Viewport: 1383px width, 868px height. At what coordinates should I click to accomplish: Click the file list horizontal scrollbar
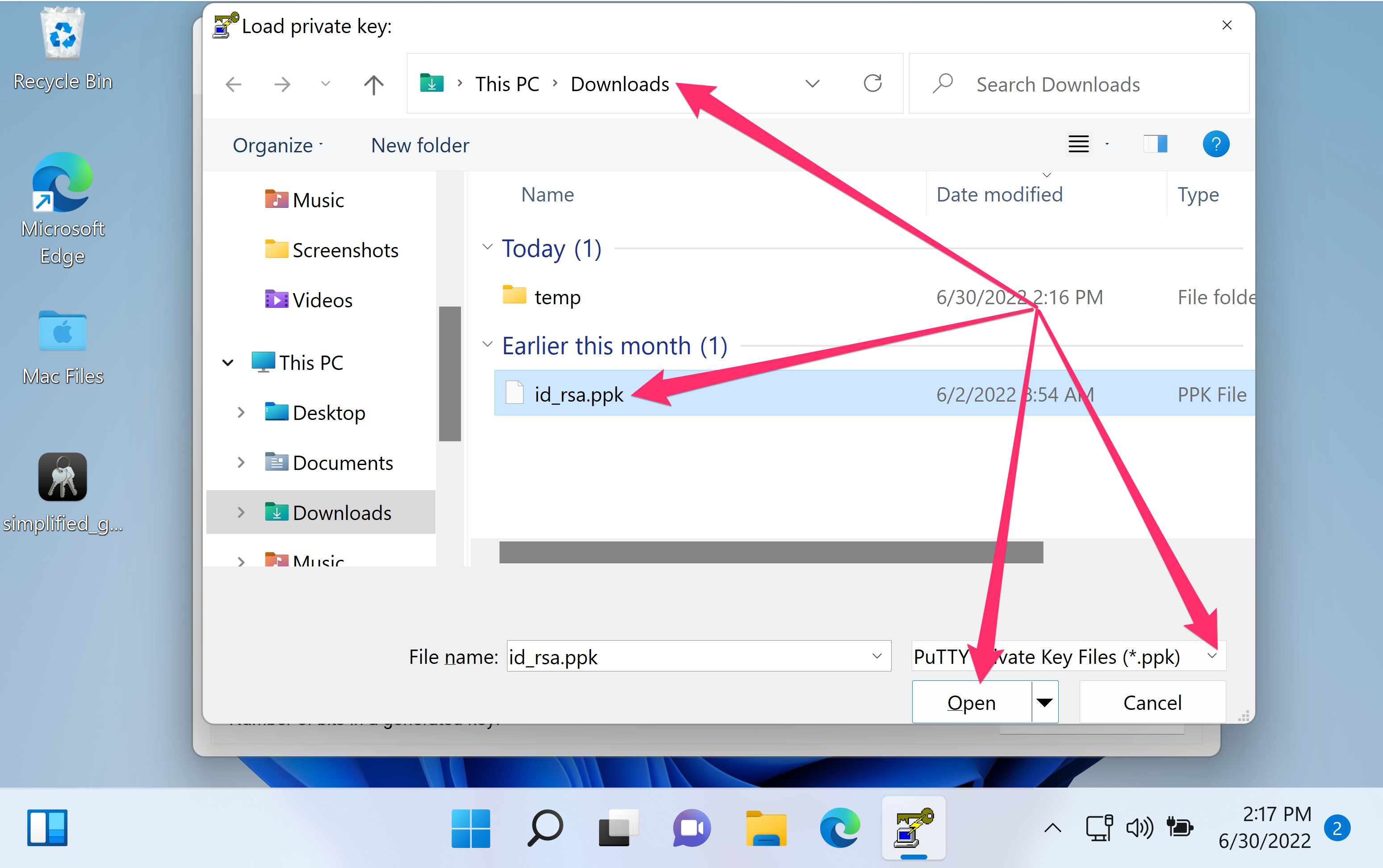tap(771, 552)
